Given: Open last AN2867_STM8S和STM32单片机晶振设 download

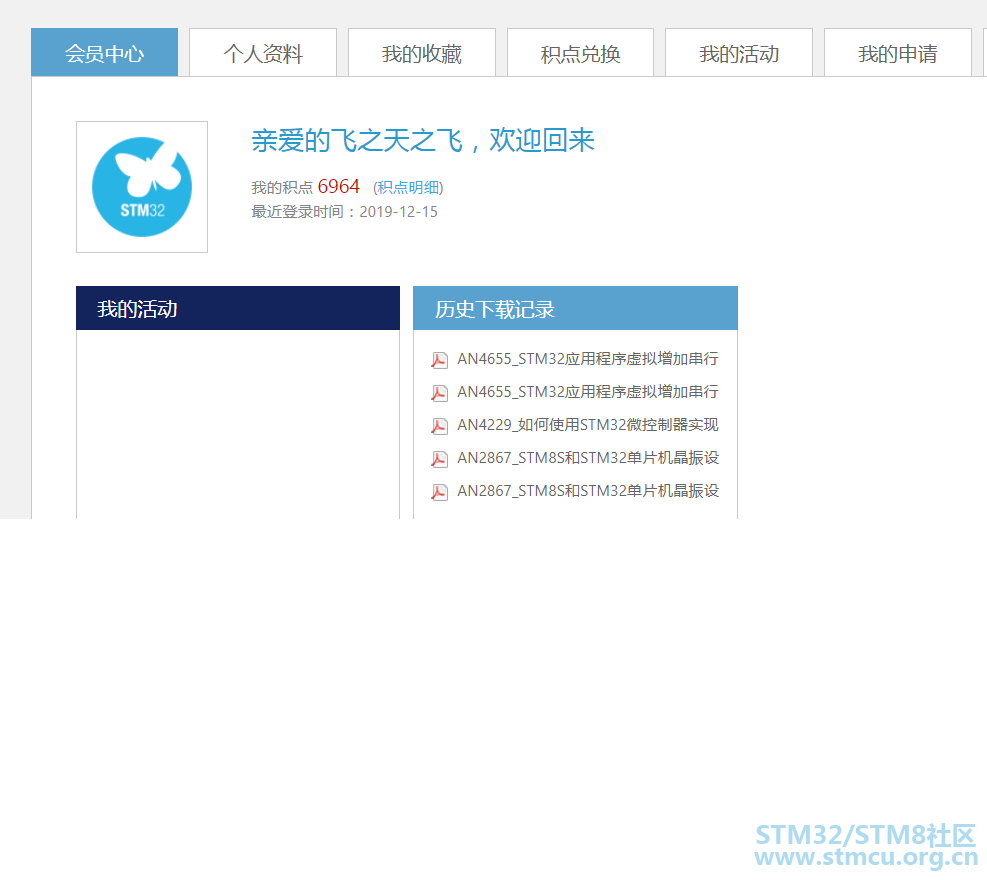Looking at the screenshot, I should 588,491.
